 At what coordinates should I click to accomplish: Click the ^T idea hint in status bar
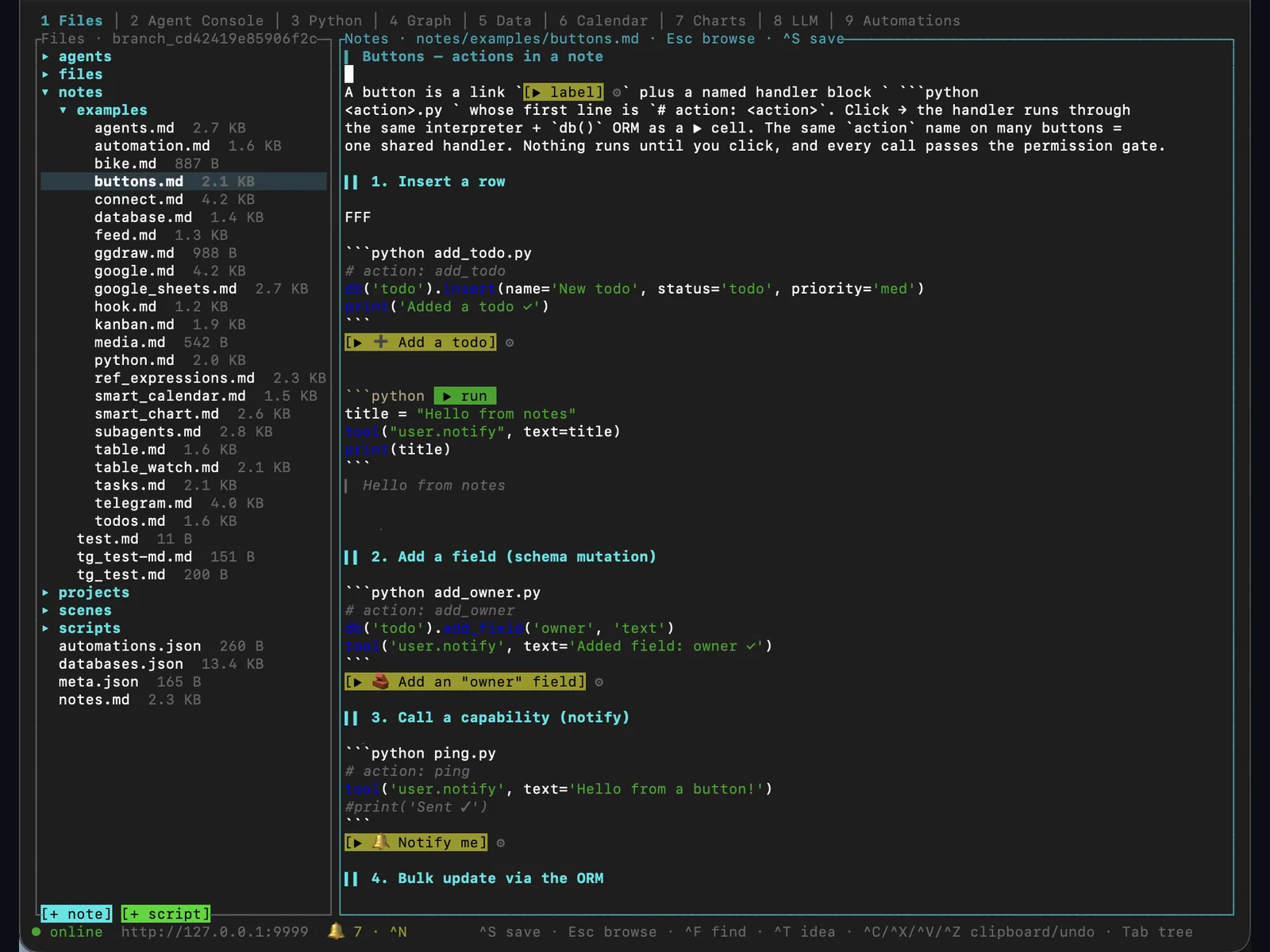point(804,932)
